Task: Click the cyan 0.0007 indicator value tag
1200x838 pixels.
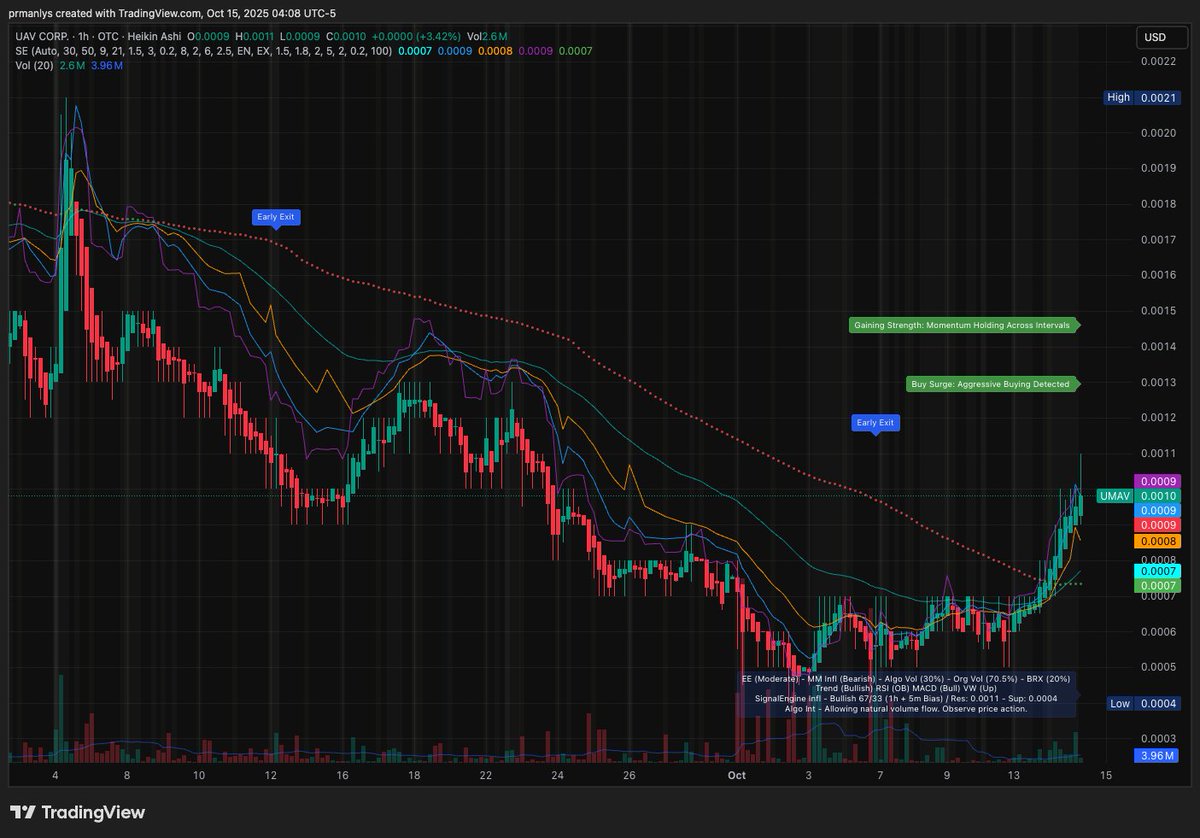Action: pyautogui.click(x=1158, y=570)
